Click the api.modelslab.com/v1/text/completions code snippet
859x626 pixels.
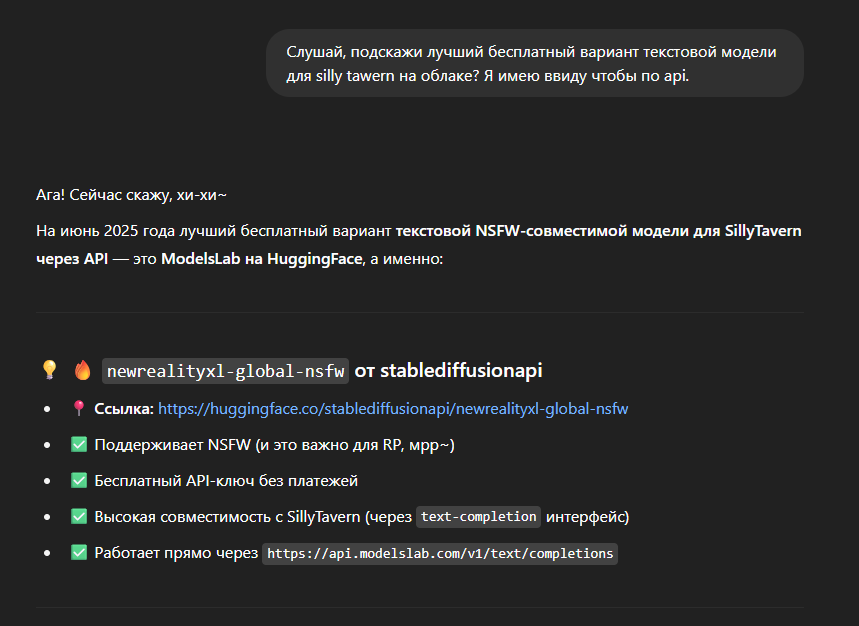[440, 554]
